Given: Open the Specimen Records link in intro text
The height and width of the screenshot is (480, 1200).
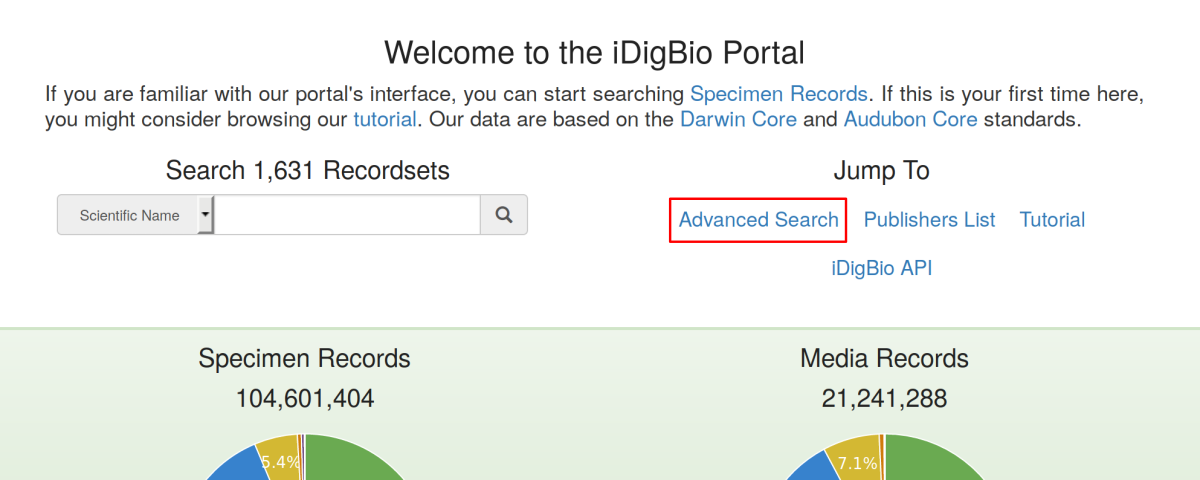Looking at the screenshot, I should [x=779, y=94].
